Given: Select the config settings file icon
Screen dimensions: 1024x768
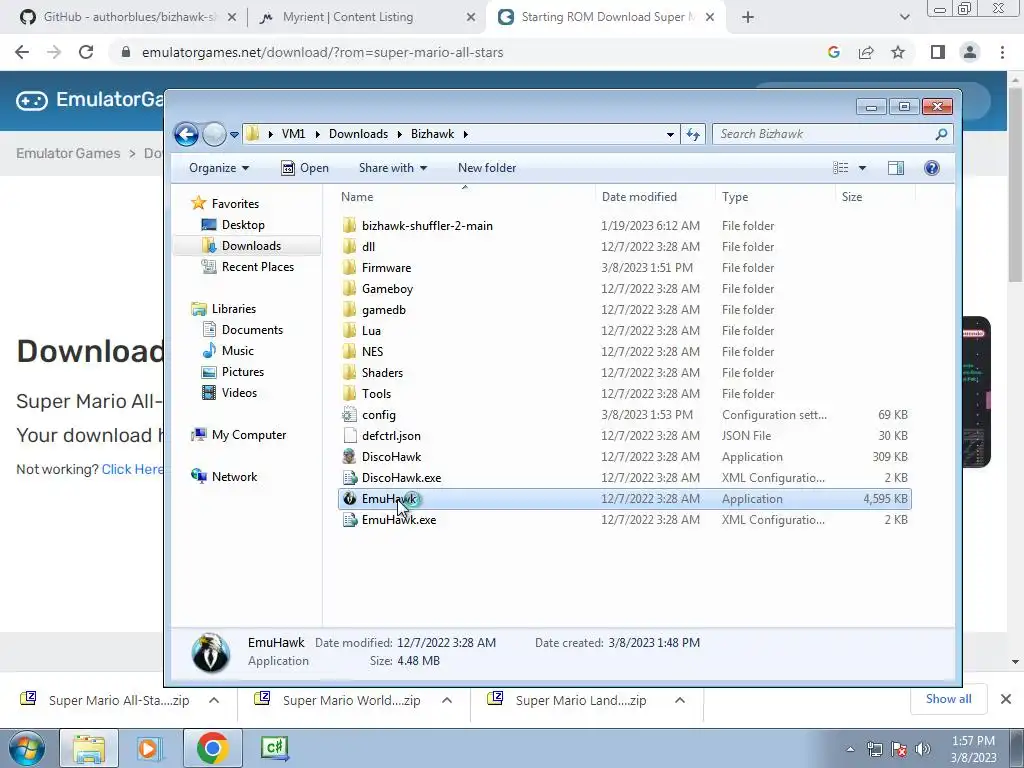Looking at the screenshot, I should click(349, 415).
